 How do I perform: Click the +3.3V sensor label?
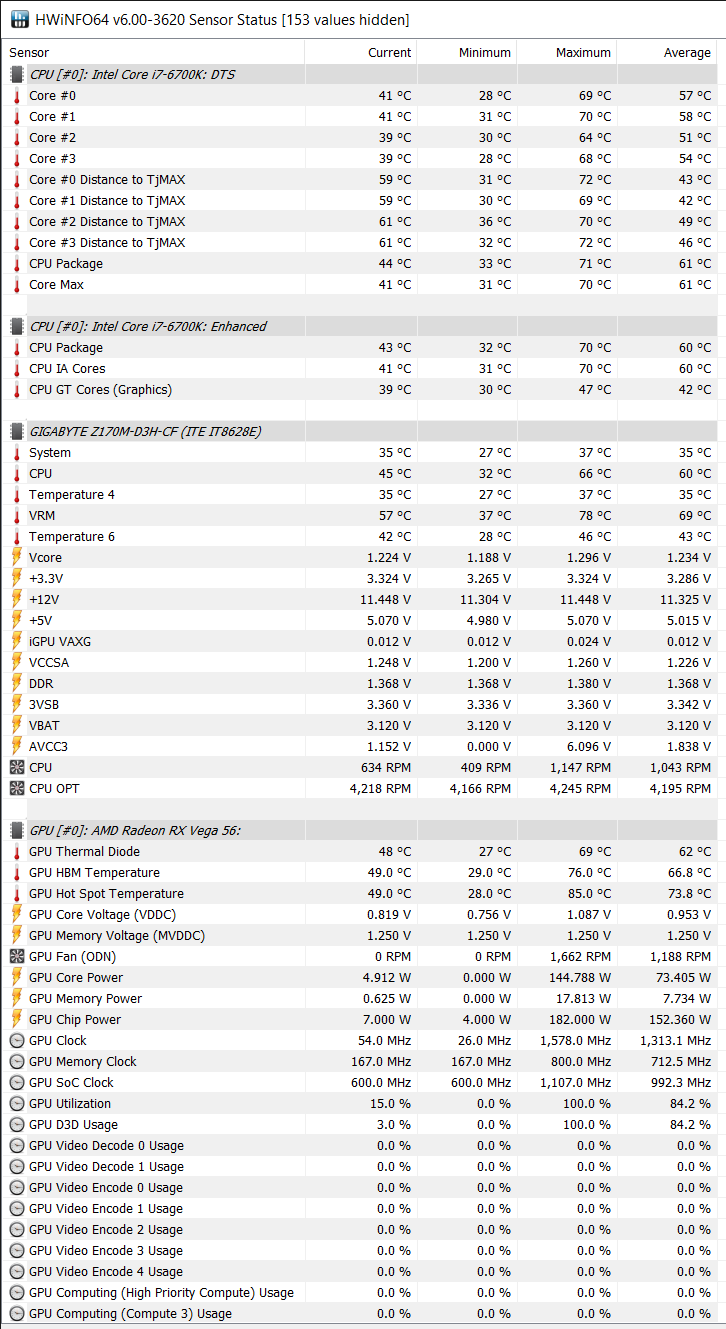(x=47, y=578)
